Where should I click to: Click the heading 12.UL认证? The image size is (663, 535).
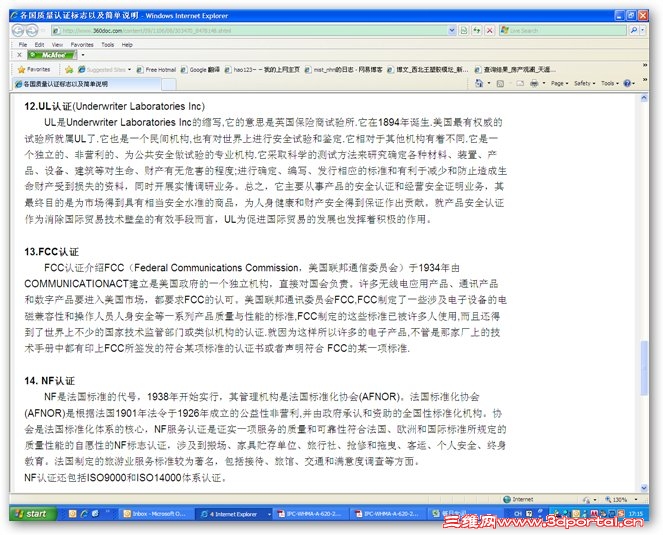47,106
